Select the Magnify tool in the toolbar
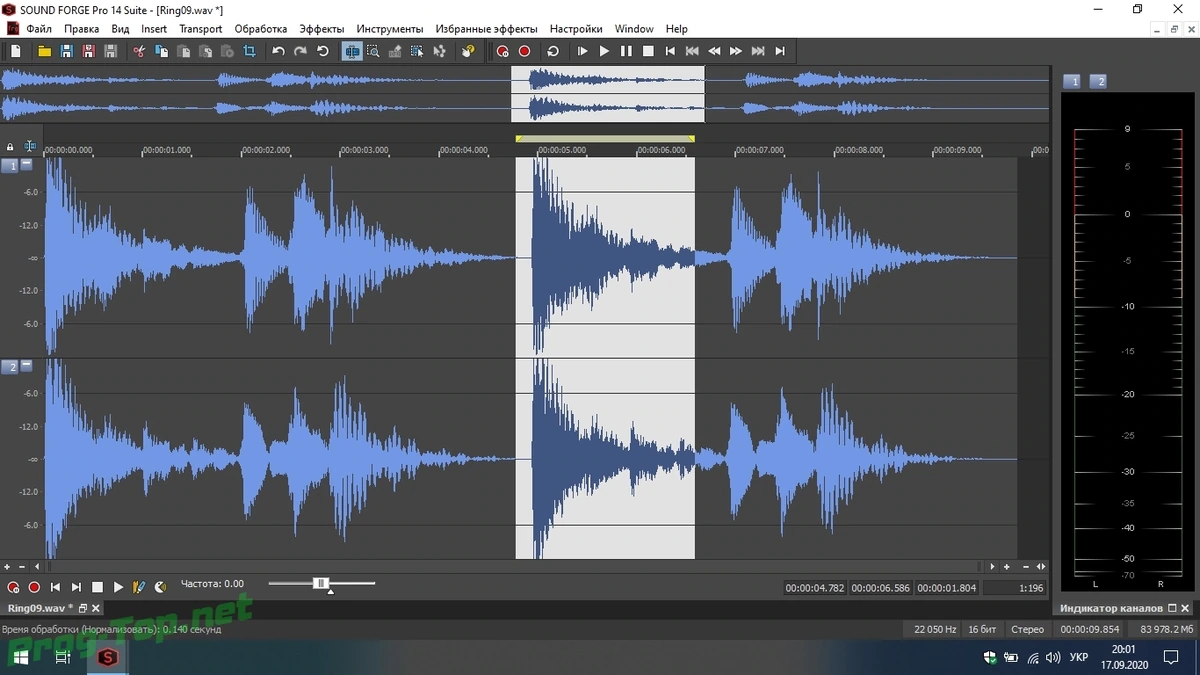The image size is (1200, 675). 373,51
